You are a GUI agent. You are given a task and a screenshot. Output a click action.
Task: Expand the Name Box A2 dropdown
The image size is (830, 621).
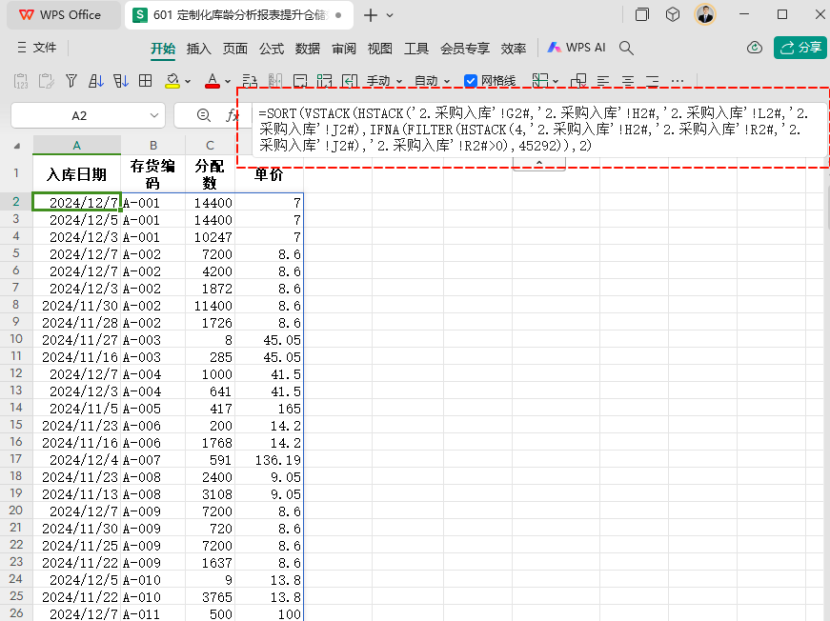point(153,116)
